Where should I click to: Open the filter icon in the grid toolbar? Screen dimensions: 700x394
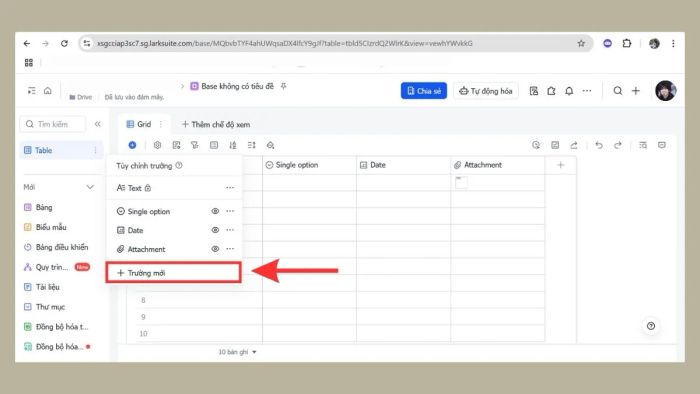[195, 145]
